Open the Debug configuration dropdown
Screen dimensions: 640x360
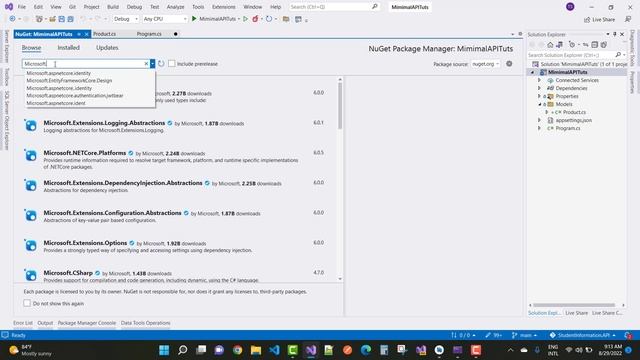pos(125,19)
